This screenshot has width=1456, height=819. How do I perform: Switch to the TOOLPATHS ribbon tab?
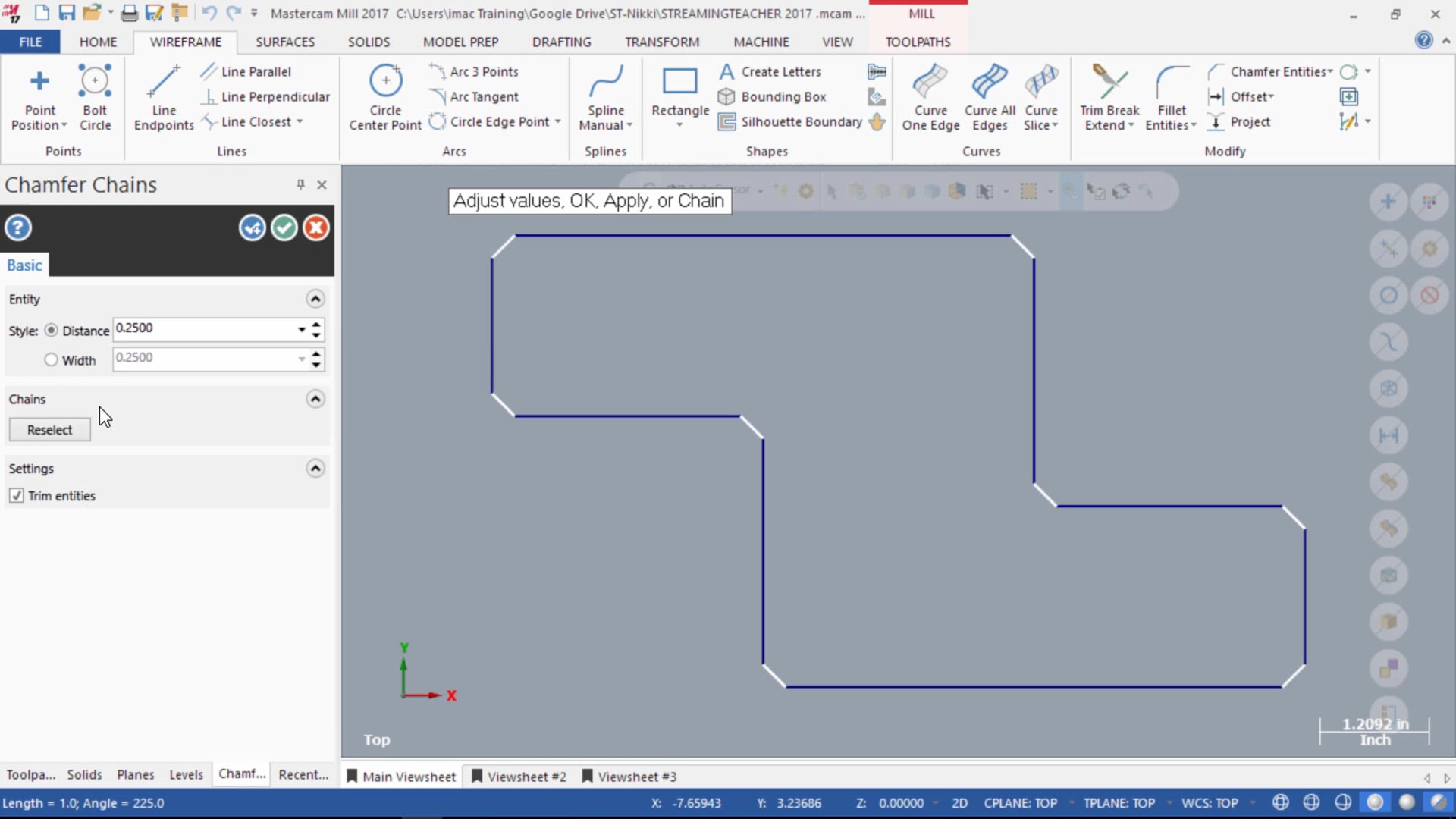click(x=917, y=42)
